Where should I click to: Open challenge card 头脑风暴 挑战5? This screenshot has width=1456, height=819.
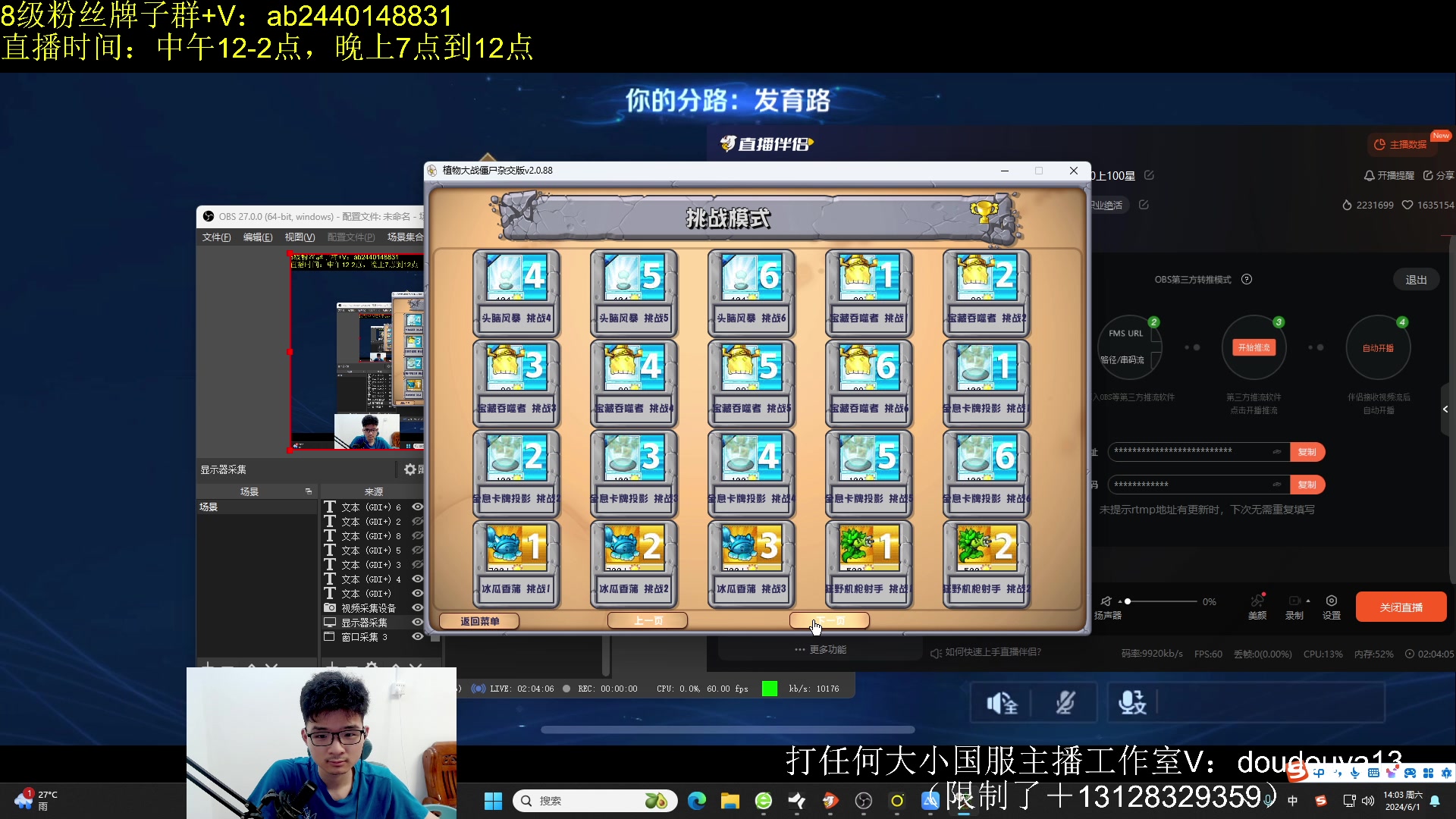(634, 293)
